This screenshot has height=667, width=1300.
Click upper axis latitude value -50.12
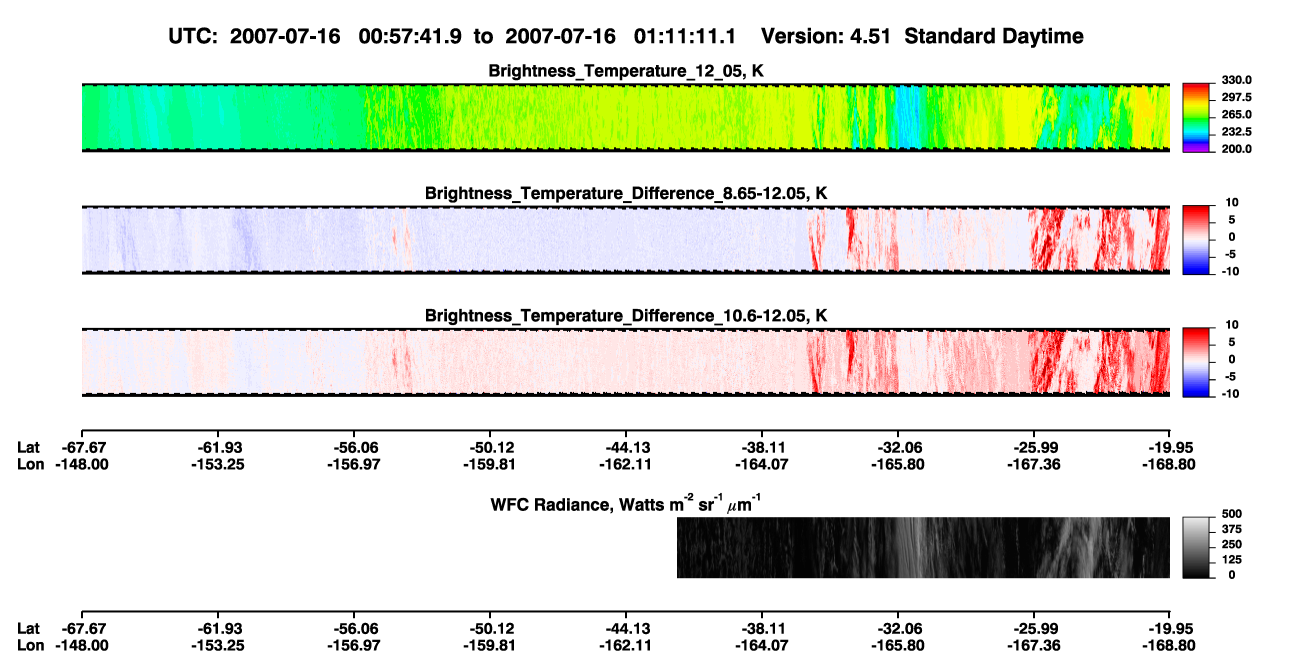[490, 448]
